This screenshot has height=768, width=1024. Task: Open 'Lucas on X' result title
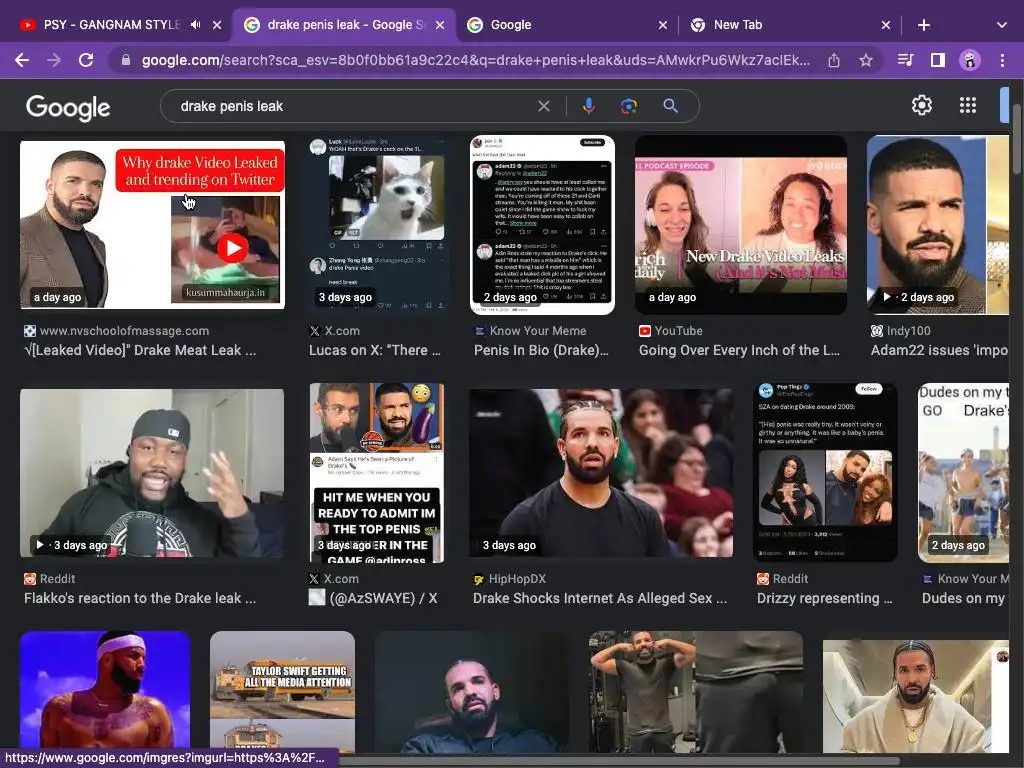pyautogui.click(x=375, y=350)
